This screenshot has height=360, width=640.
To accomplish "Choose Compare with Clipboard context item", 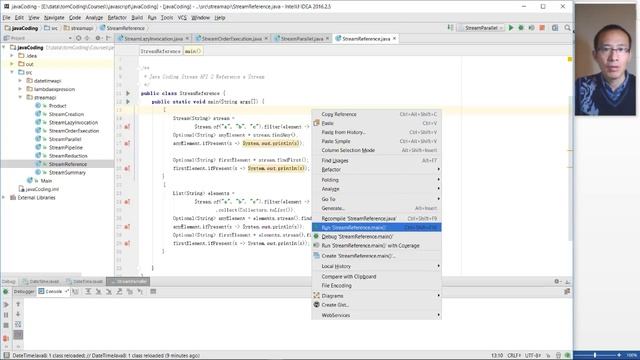I will [376, 276].
